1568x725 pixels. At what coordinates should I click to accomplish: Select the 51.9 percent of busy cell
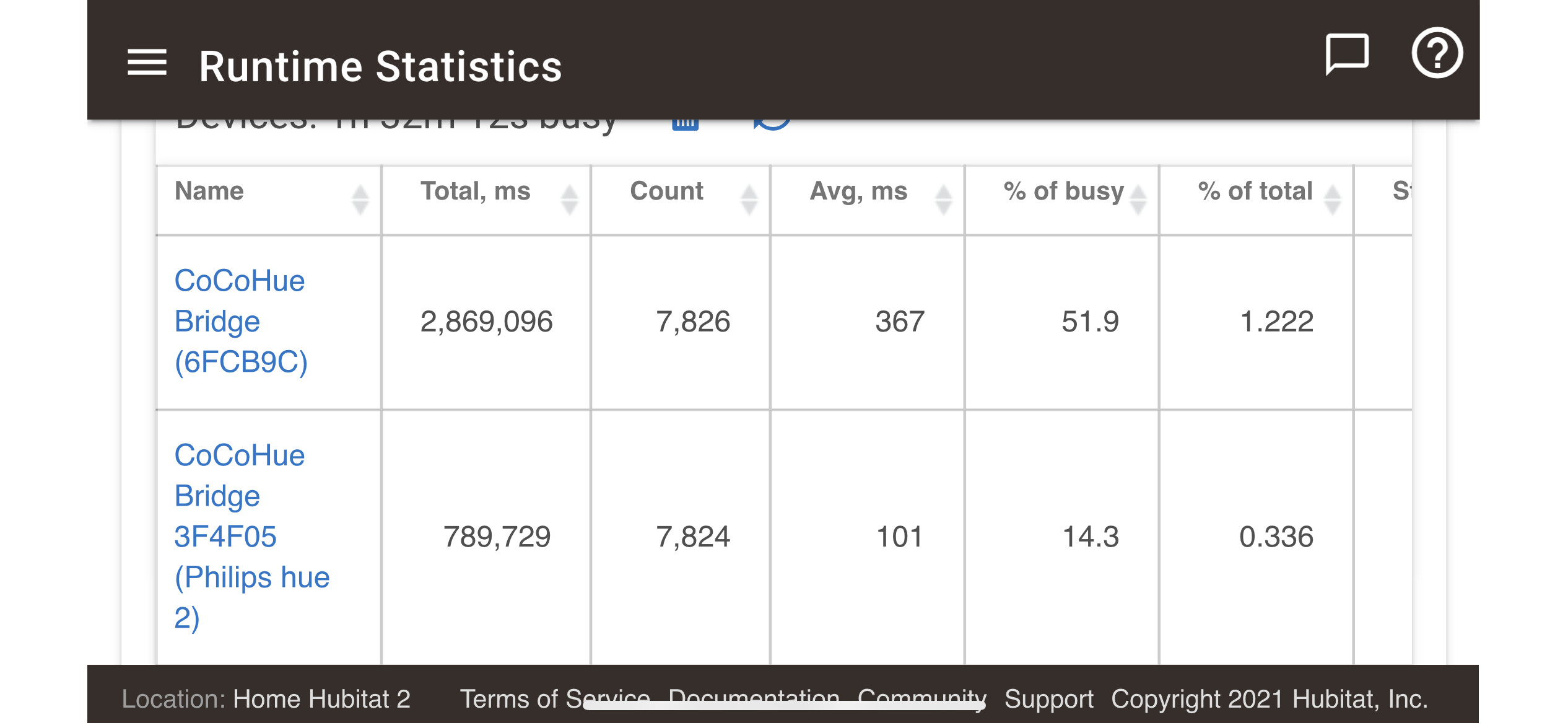(x=1062, y=322)
